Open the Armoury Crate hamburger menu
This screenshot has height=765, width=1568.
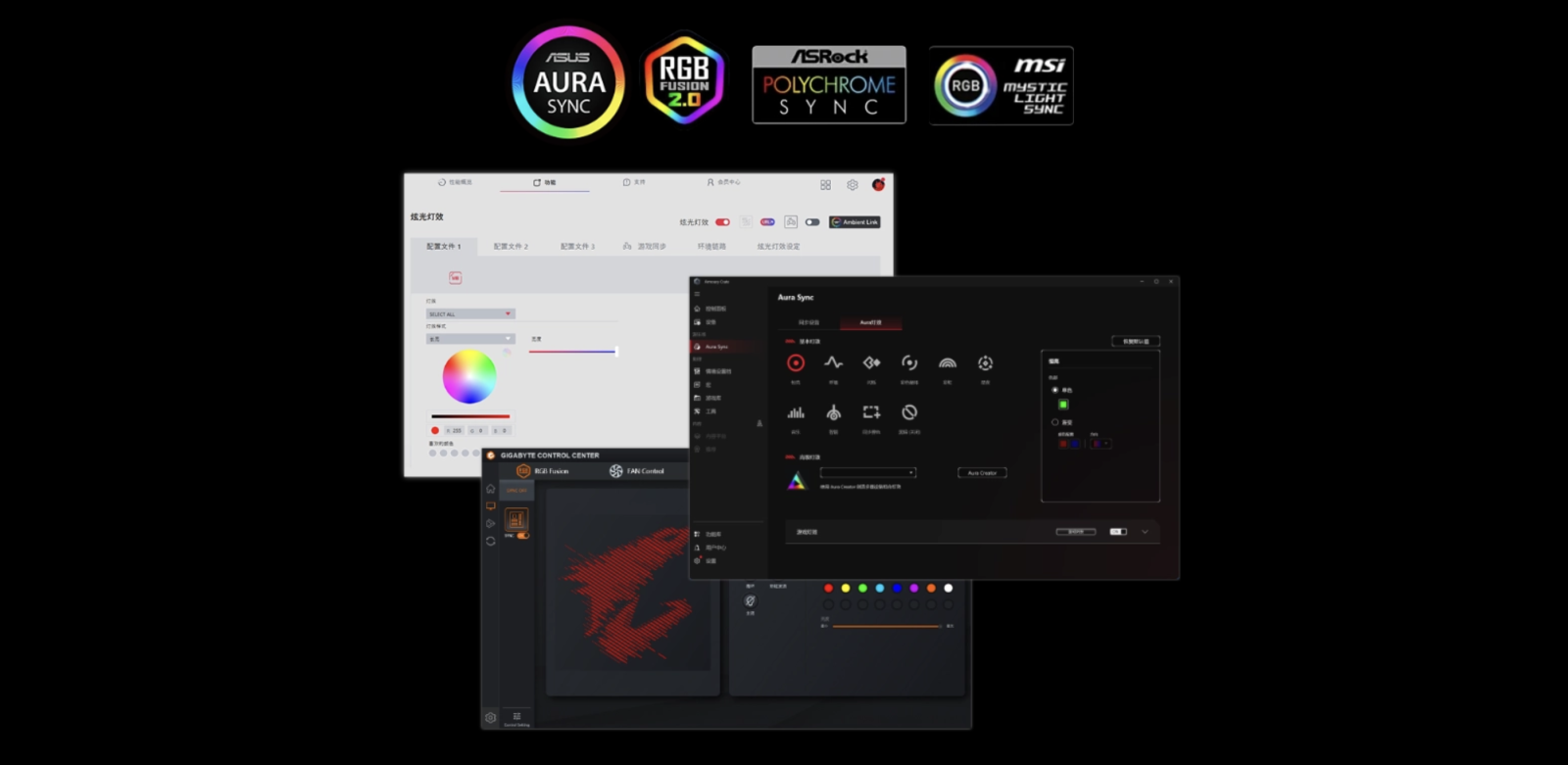pyautogui.click(x=697, y=294)
